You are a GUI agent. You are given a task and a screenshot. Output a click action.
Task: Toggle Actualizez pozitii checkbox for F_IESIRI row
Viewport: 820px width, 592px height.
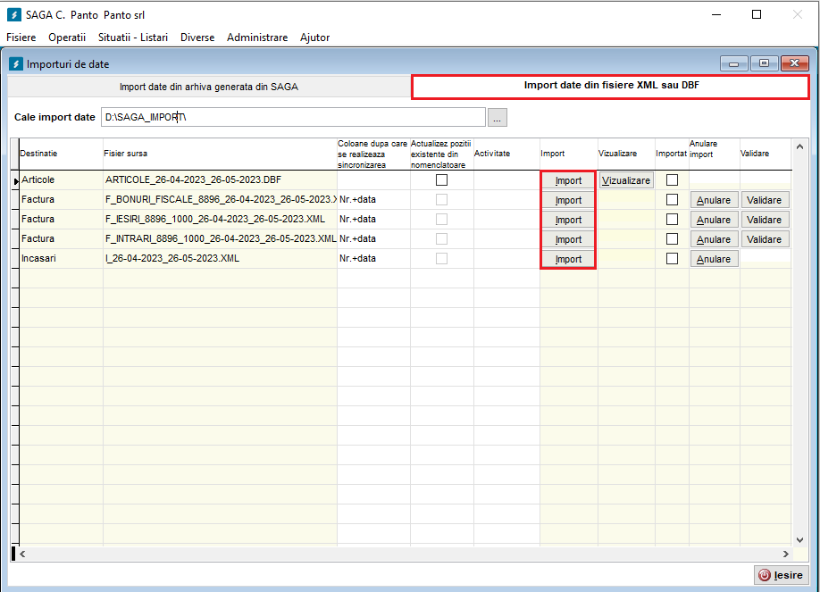[x=442, y=219]
